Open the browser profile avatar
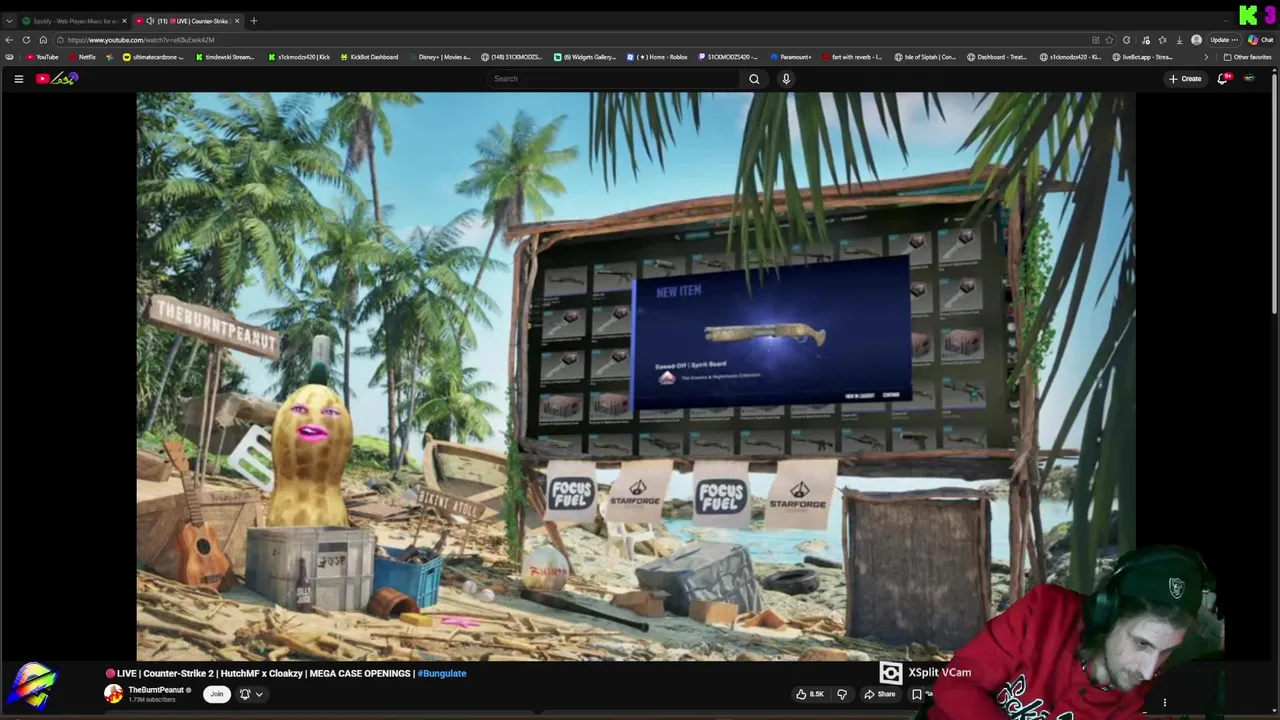1280x720 pixels. pos(1197,40)
